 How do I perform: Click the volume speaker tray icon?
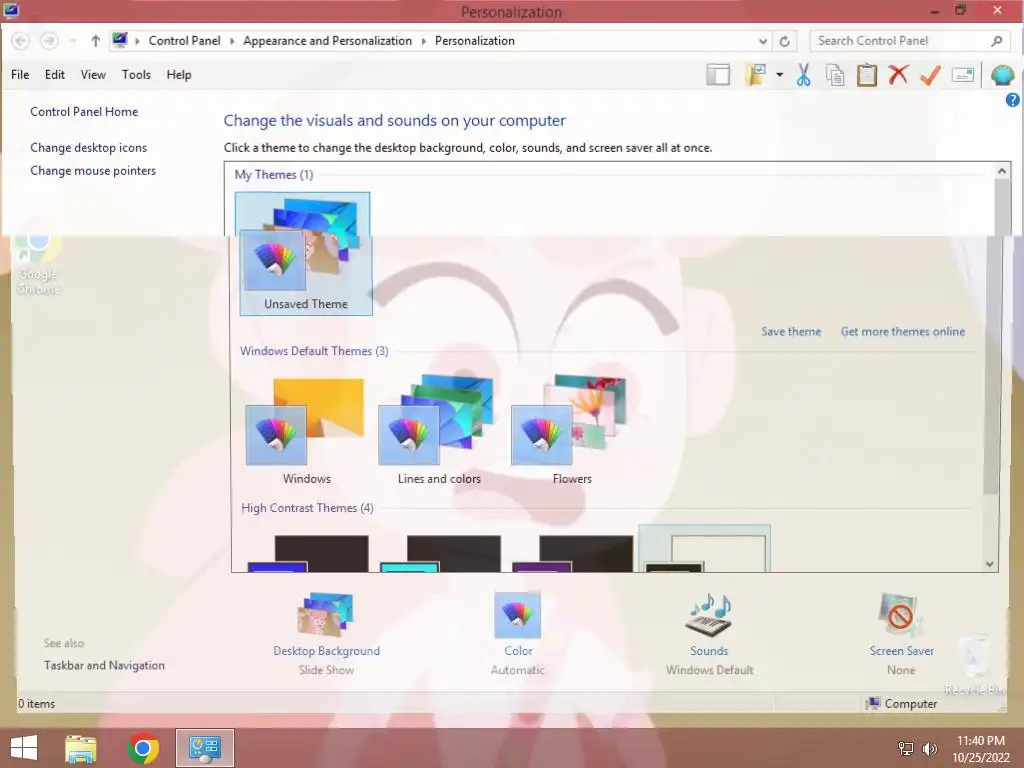coord(929,748)
